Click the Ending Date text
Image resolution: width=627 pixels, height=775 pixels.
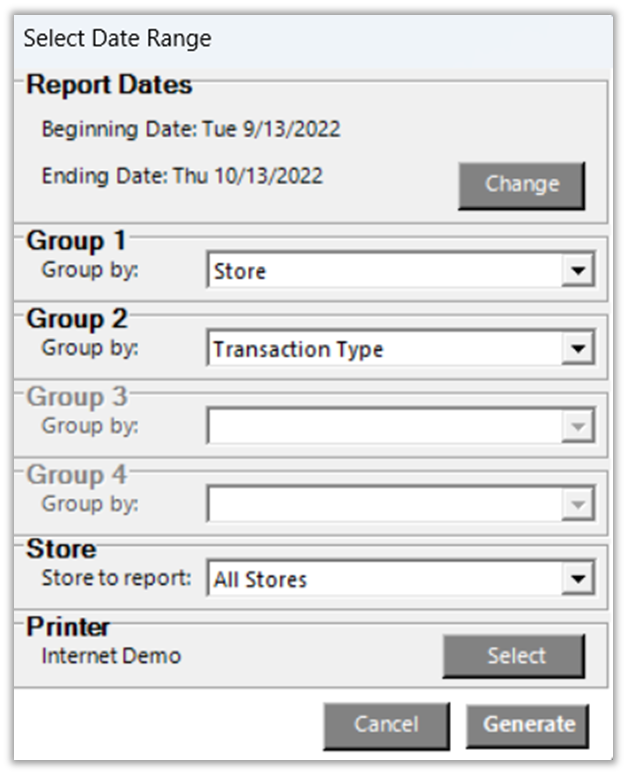pos(182,176)
